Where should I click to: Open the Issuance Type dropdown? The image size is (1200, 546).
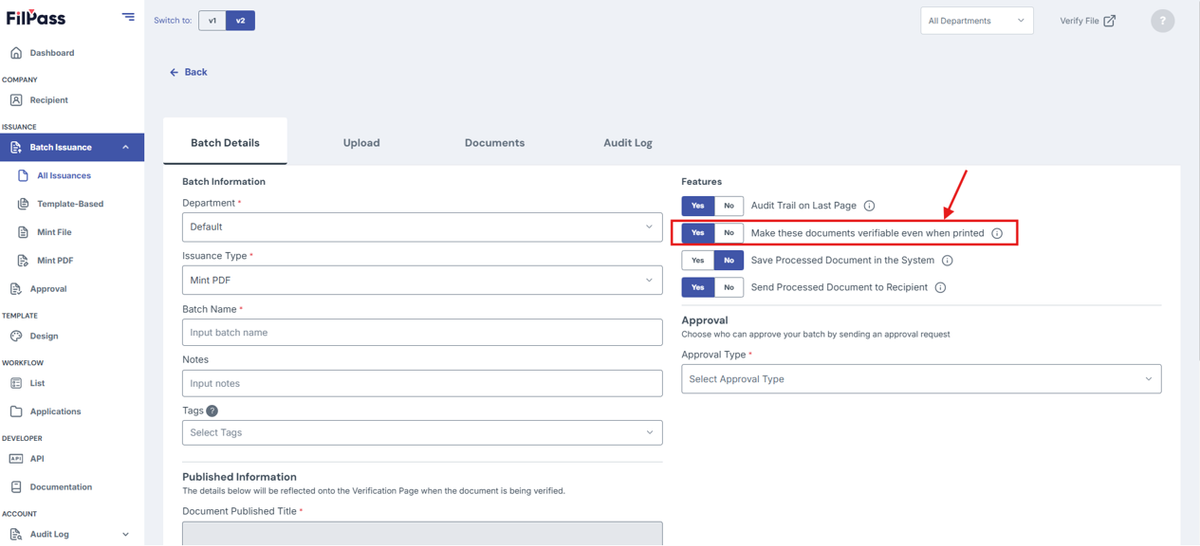[x=422, y=280]
